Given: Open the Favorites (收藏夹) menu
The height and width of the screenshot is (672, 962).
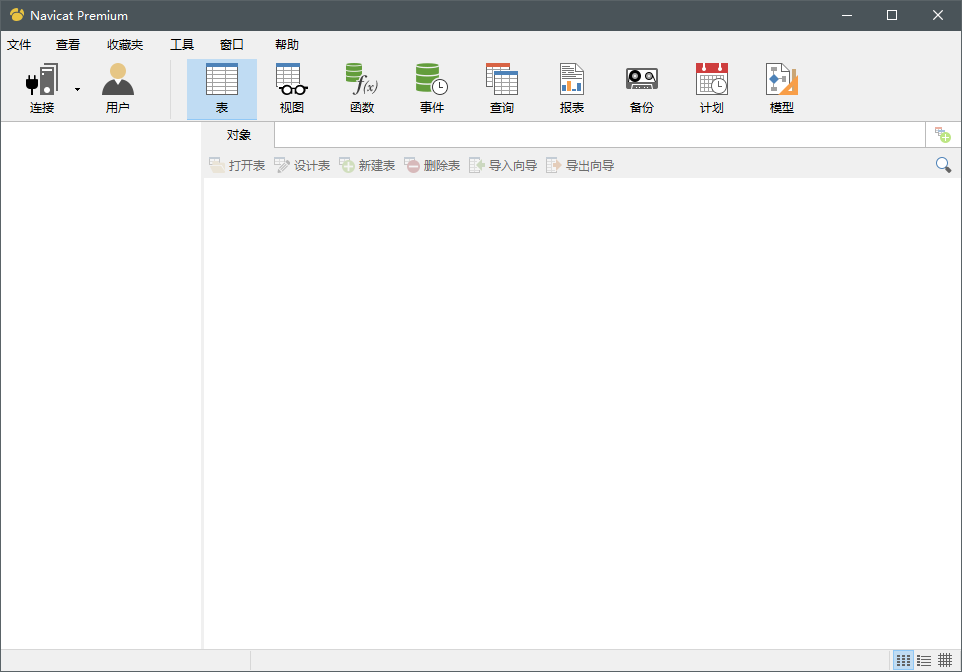Looking at the screenshot, I should pyautogui.click(x=125, y=45).
